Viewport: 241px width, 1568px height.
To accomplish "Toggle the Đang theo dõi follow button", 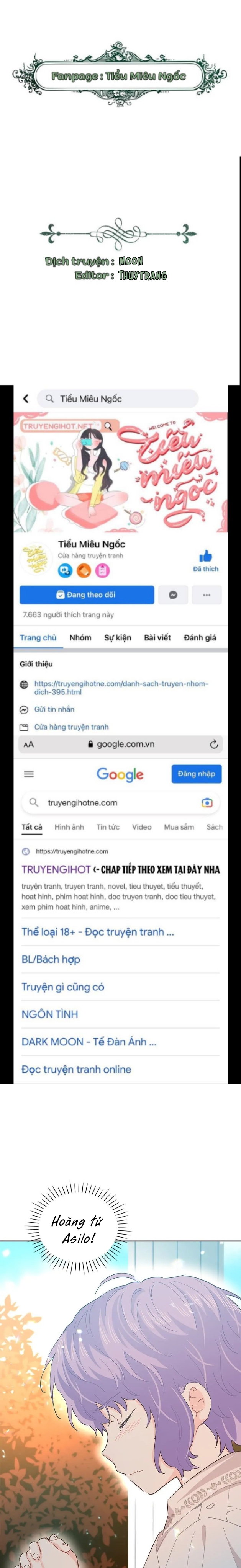I will tap(87, 595).
